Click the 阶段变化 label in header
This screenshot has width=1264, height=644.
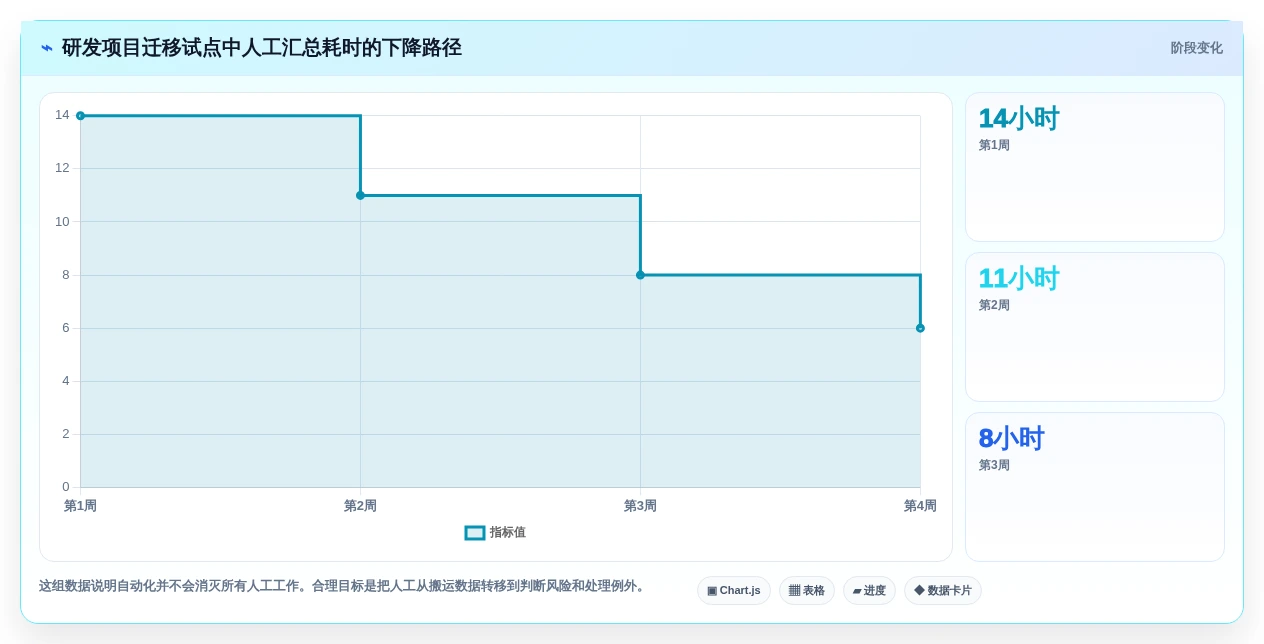point(1196,48)
